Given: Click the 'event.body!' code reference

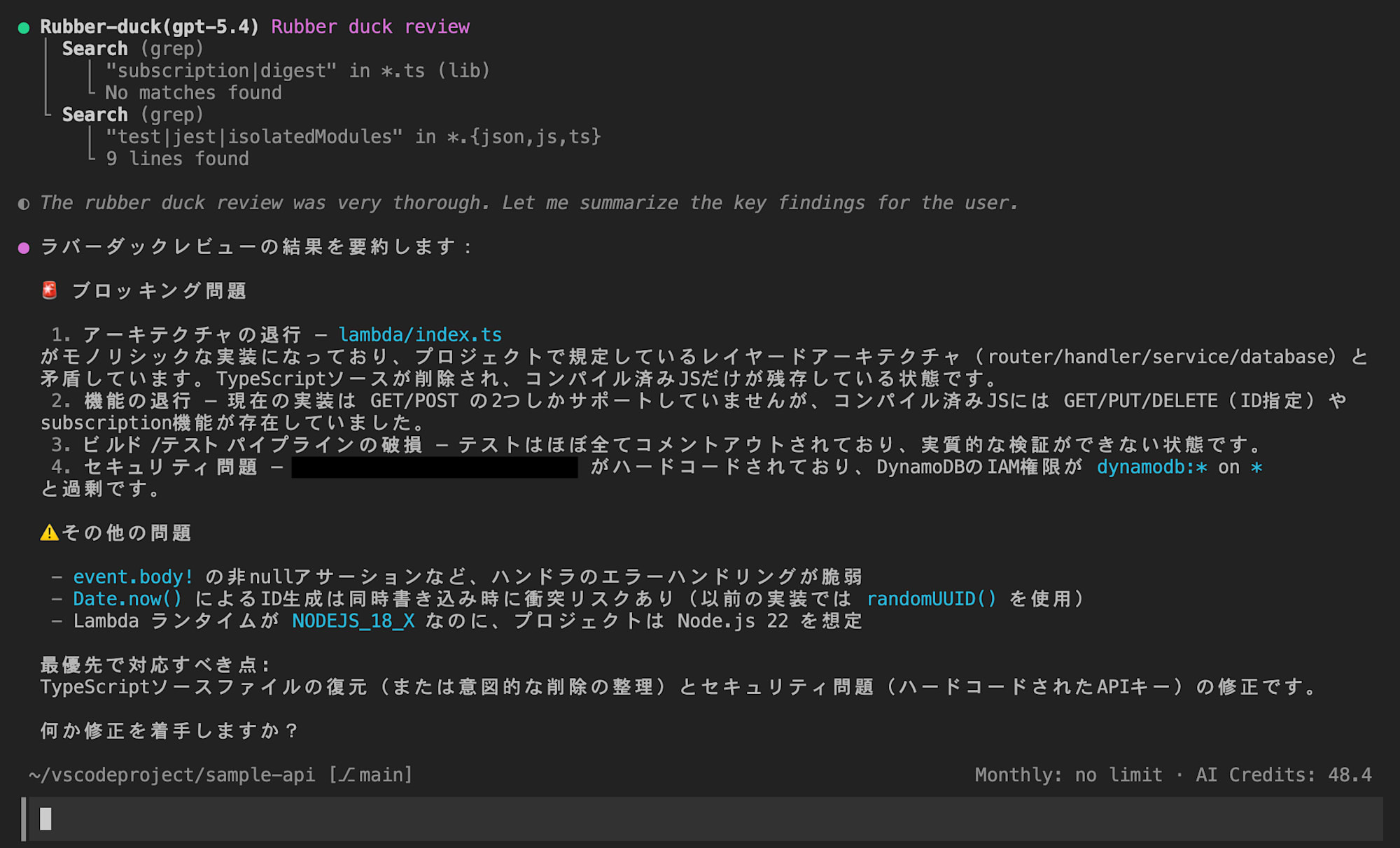Looking at the screenshot, I should (x=134, y=577).
